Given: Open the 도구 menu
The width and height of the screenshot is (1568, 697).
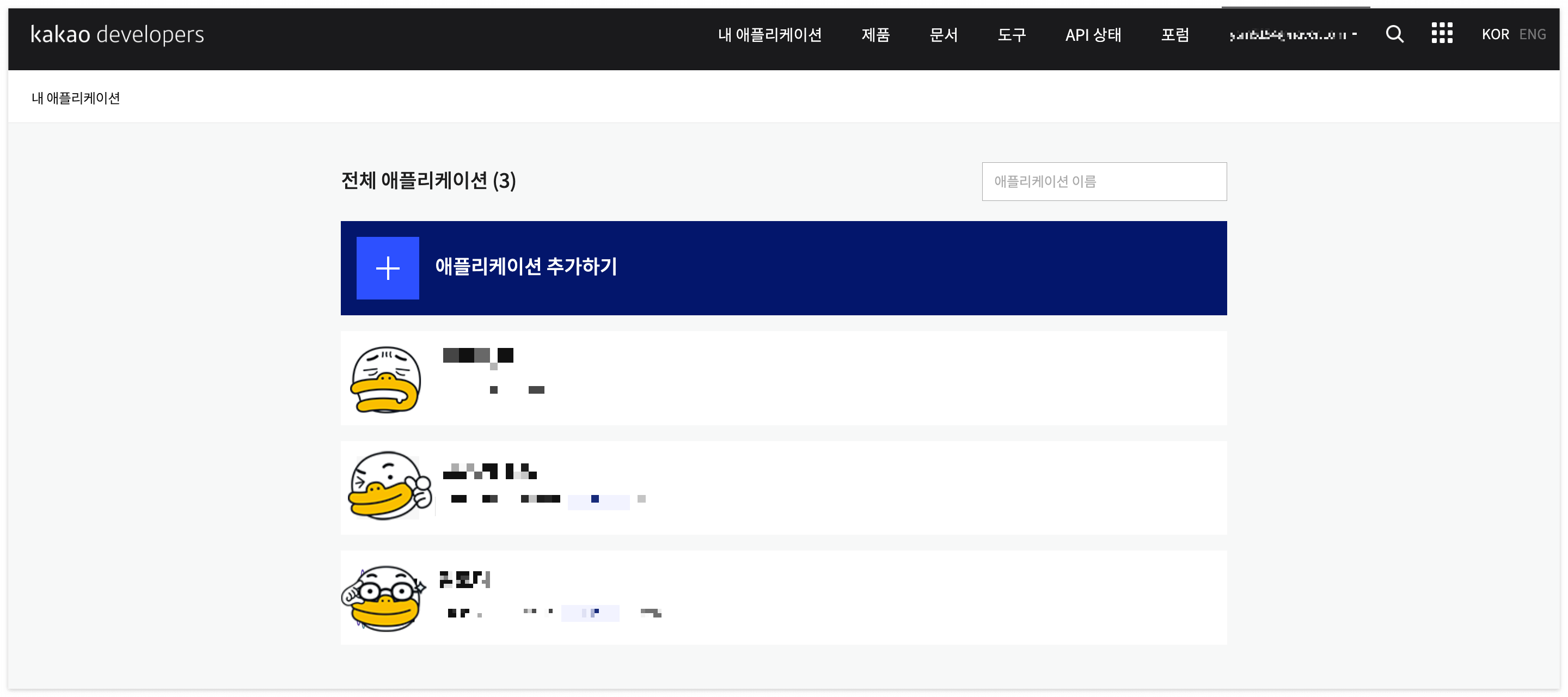Looking at the screenshot, I should tap(1011, 35).
